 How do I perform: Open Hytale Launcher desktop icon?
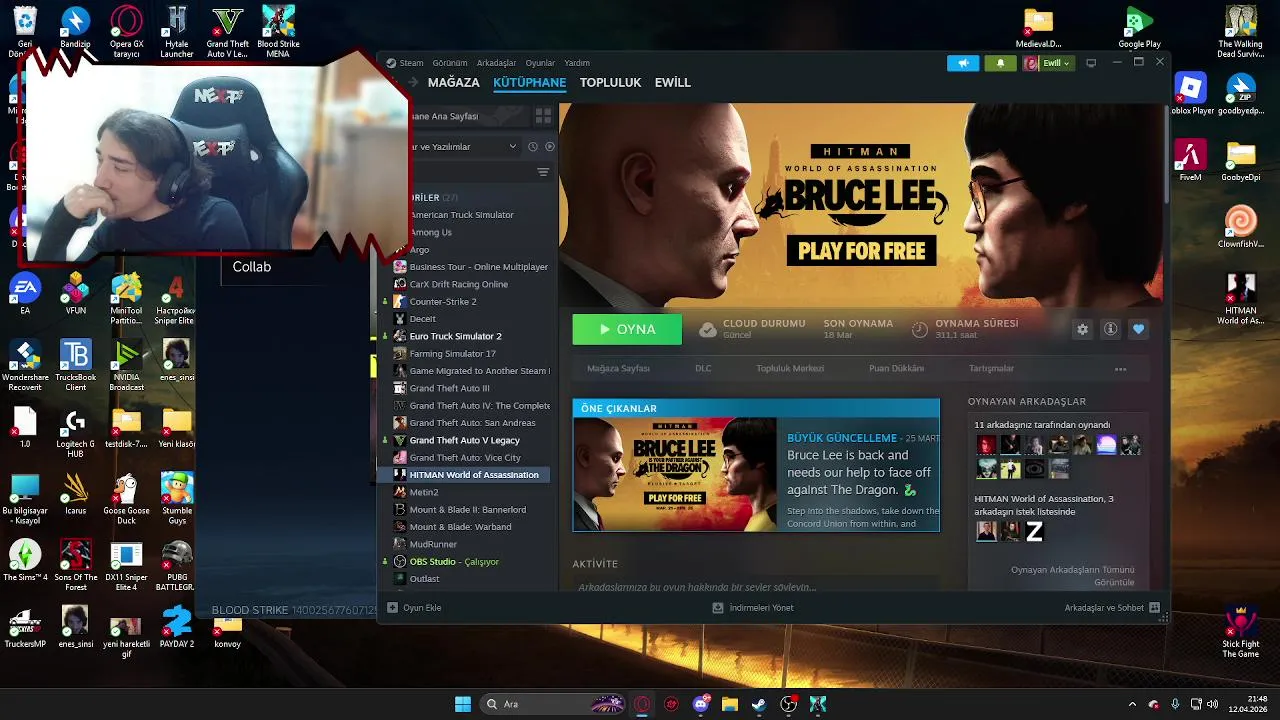point(177,32)
